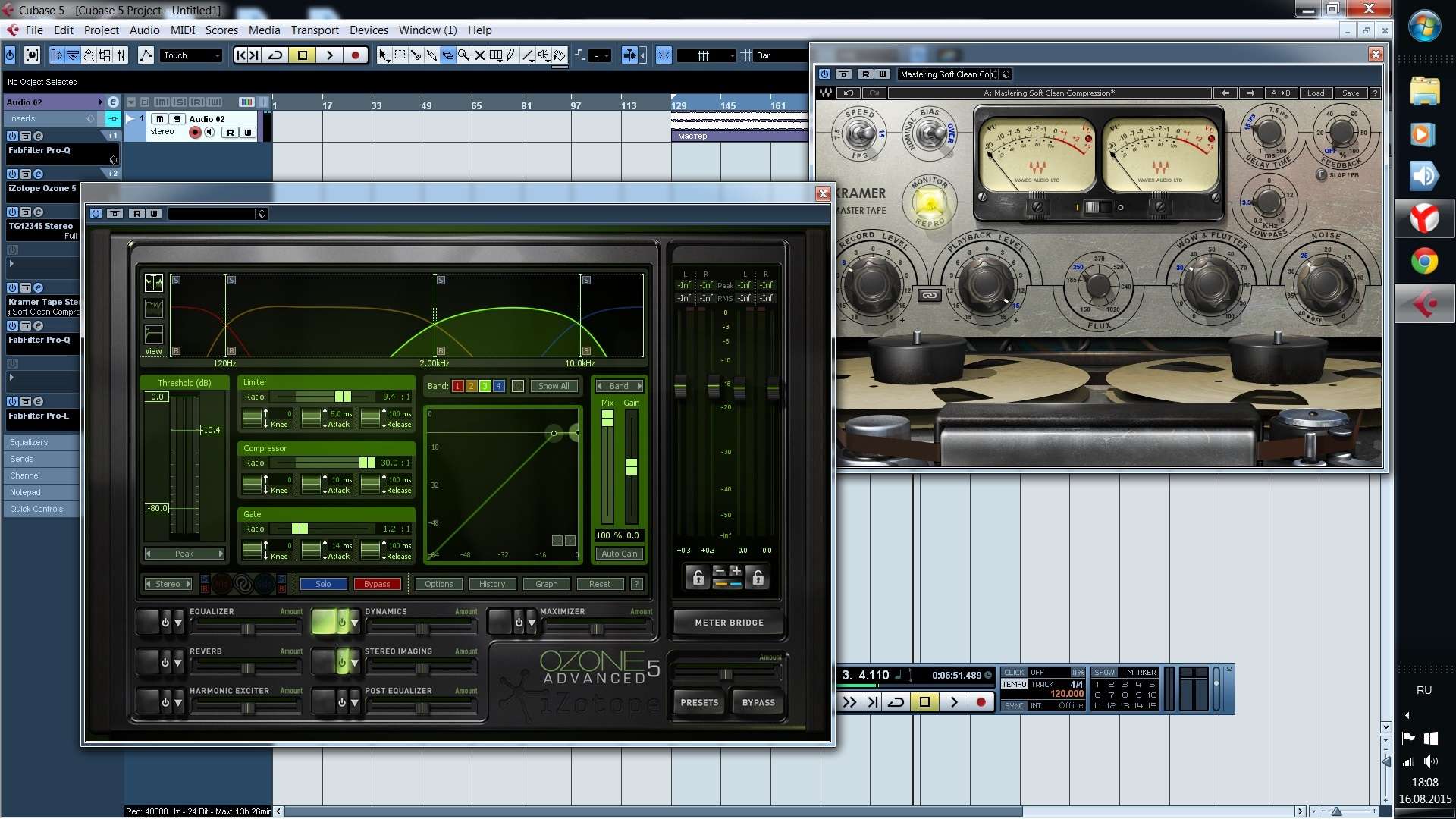Open the Devices menu
Image resolution: width=1456 pixels, height=819 pixels.
[369, 30]
